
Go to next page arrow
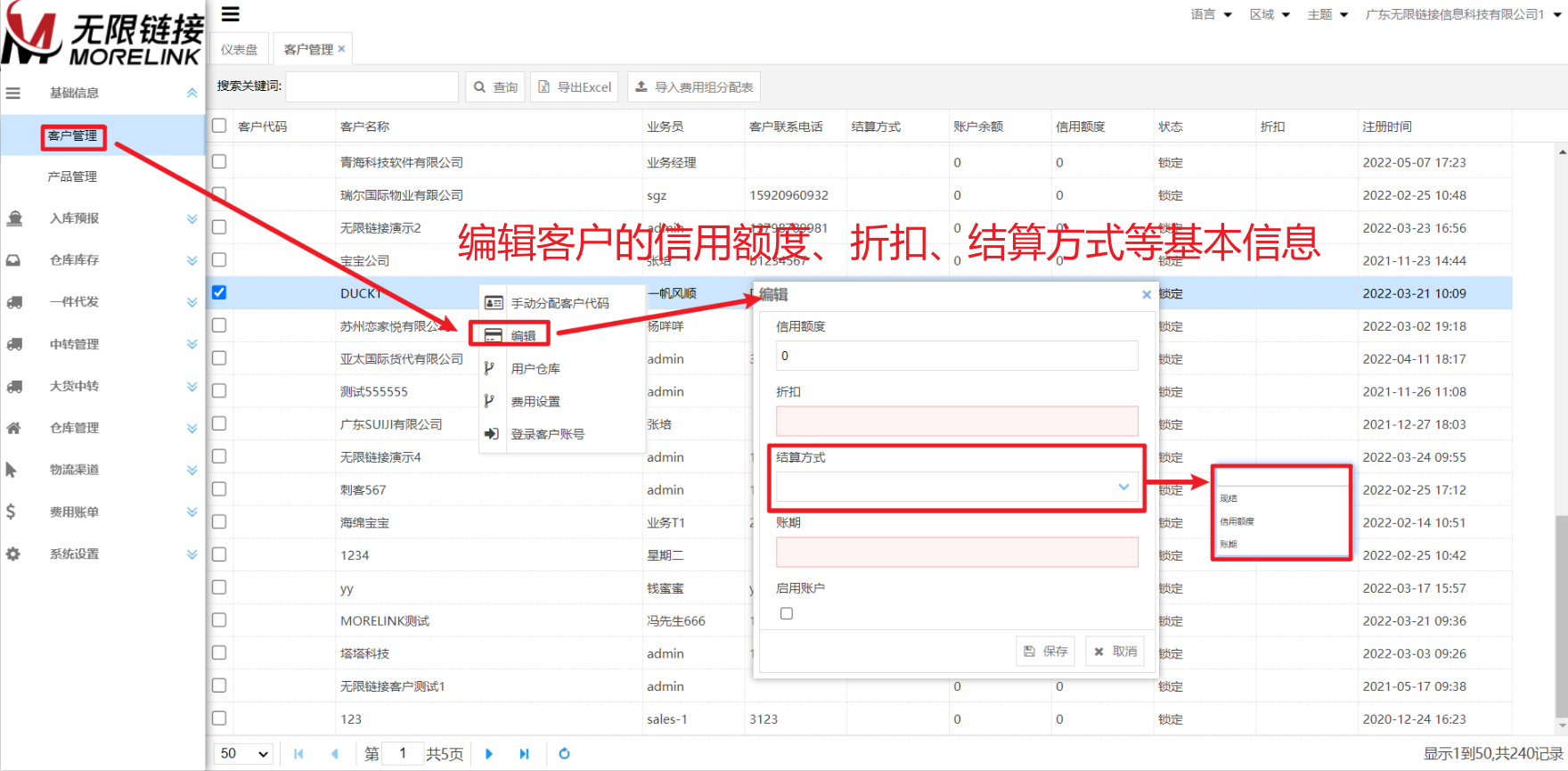point(488,754)
